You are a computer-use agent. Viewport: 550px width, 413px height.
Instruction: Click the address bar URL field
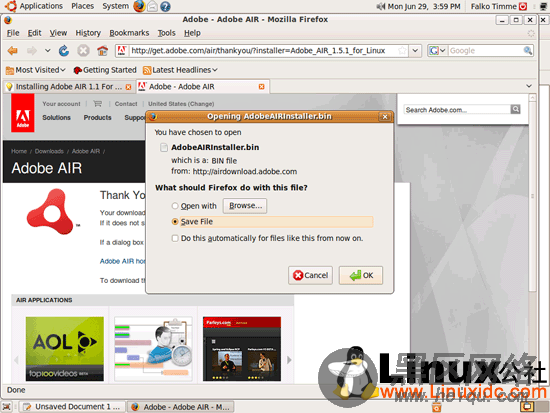(263, 51)
